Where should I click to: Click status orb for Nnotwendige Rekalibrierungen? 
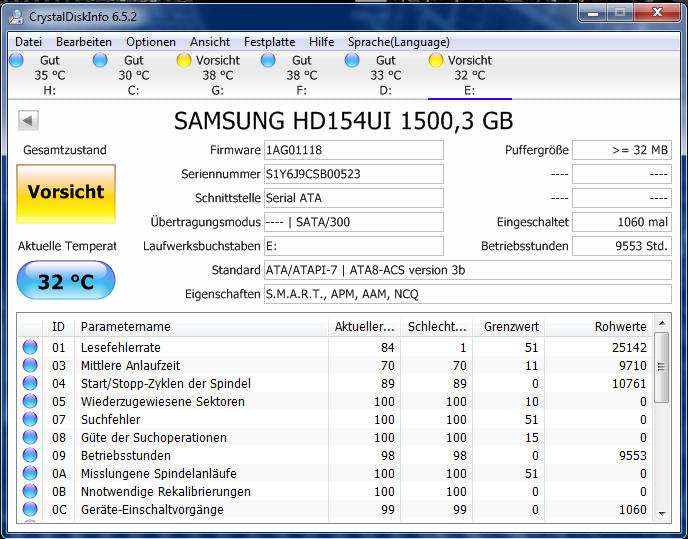(x=30, y=491)
